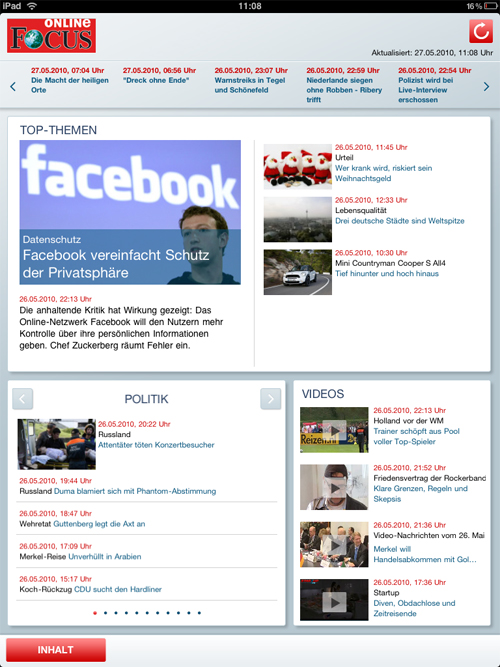Select the second page indicator dot
500x667 pixels.
pyautogui.click(x=105, y=613)
